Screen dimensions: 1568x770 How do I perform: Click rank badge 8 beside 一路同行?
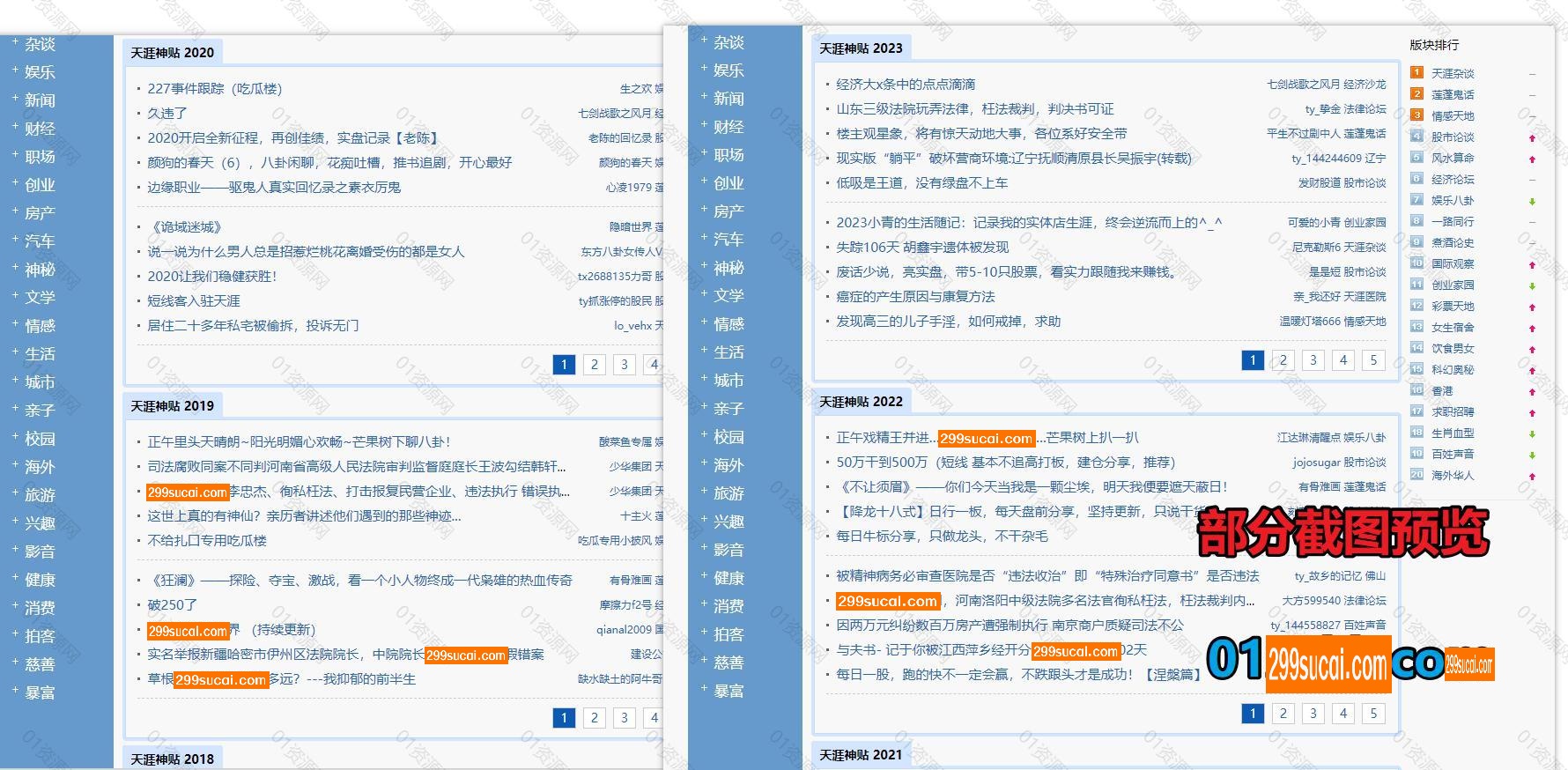[1416, 221]
